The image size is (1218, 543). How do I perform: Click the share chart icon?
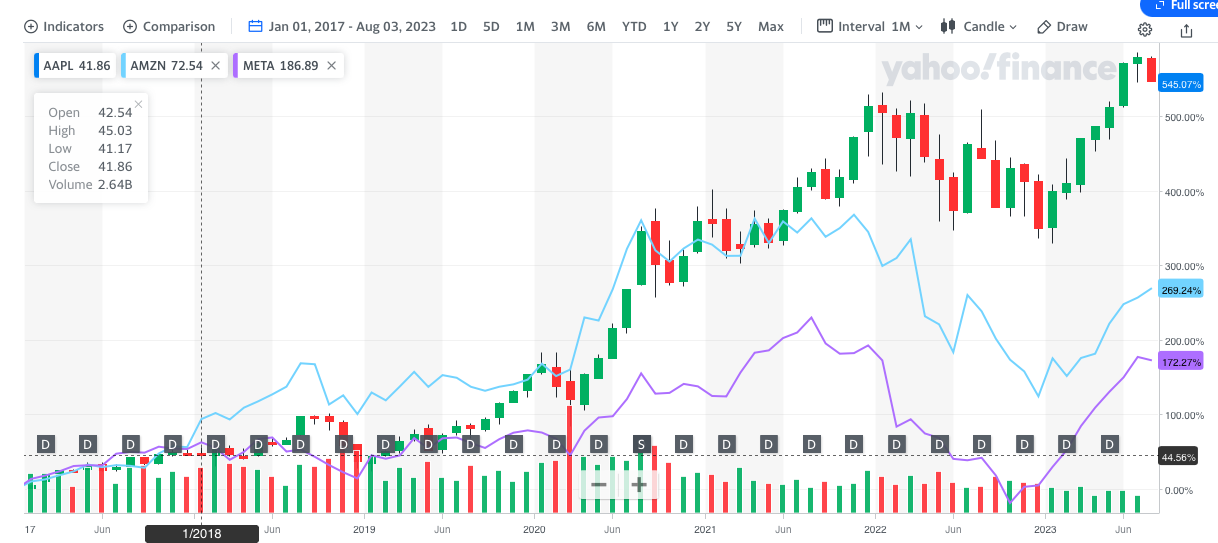(x=1186, y=30)
